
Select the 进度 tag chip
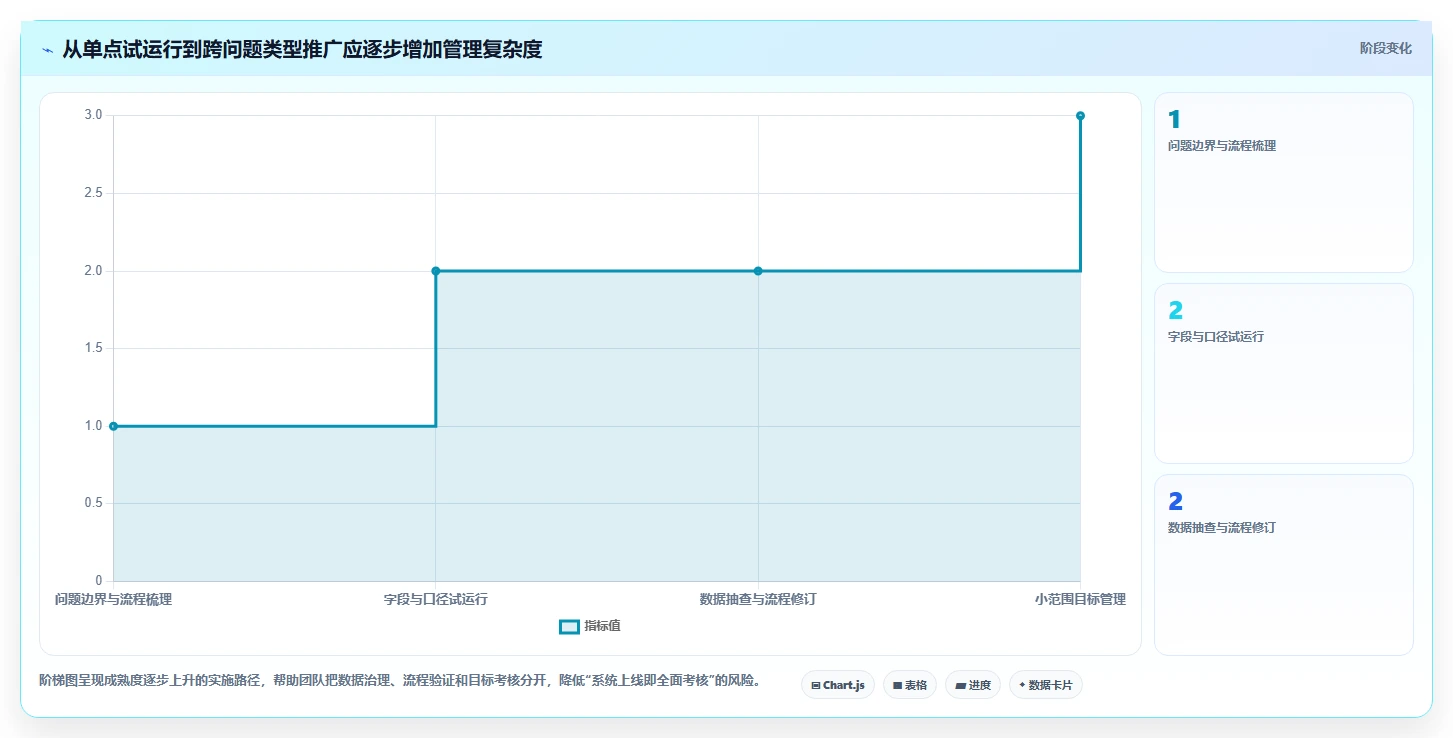coord(972,685)
